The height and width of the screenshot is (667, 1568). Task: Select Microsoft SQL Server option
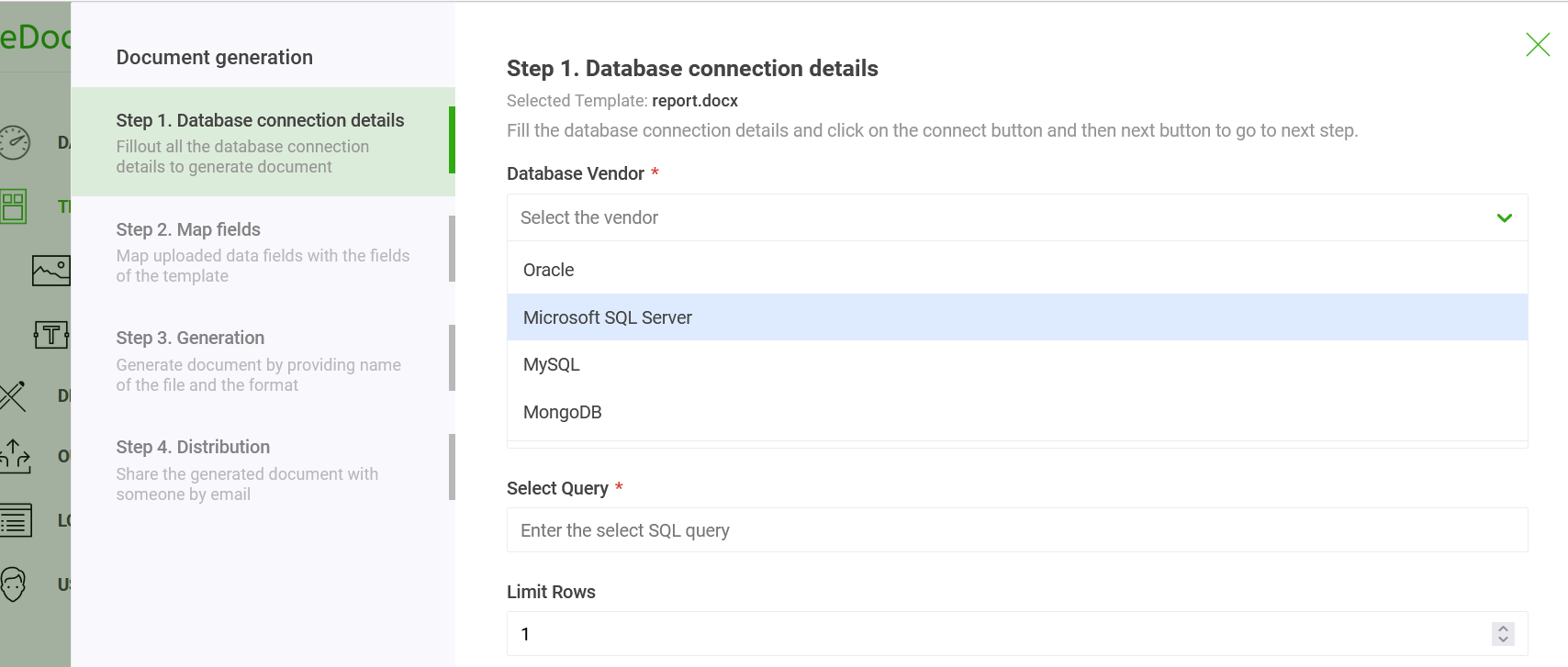coord(1017,317)
